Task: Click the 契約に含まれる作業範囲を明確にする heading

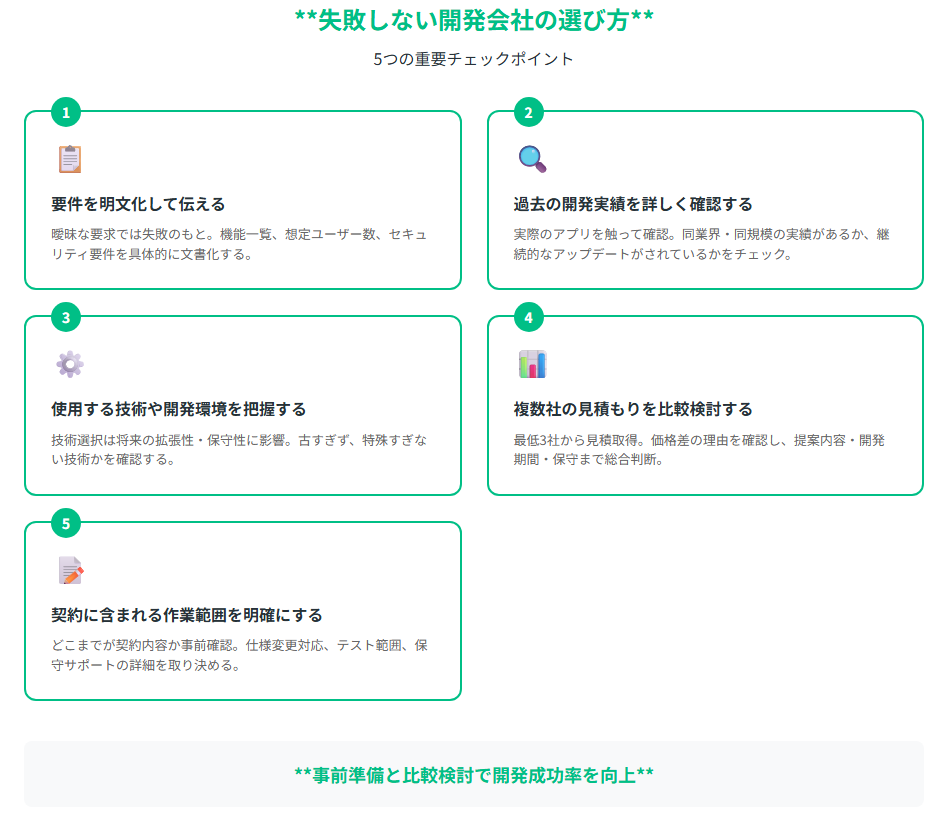Action: [x=187, y=615]
